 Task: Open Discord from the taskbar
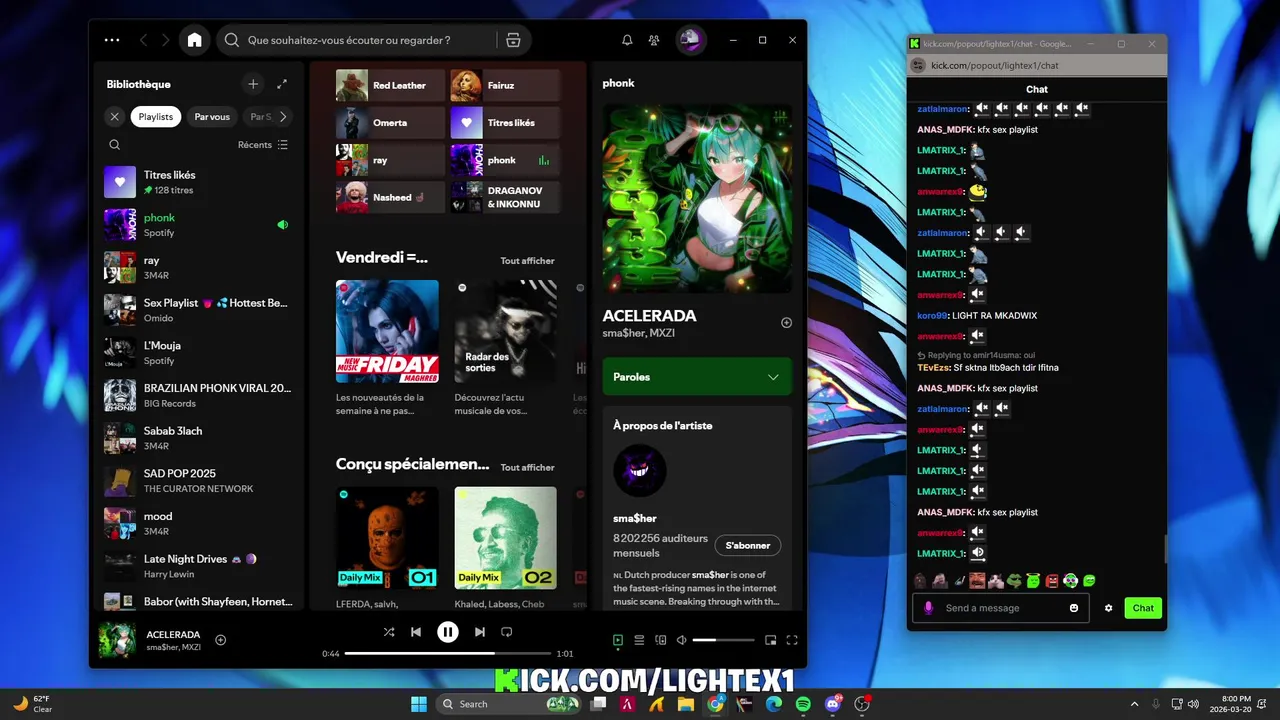(832, 704)
